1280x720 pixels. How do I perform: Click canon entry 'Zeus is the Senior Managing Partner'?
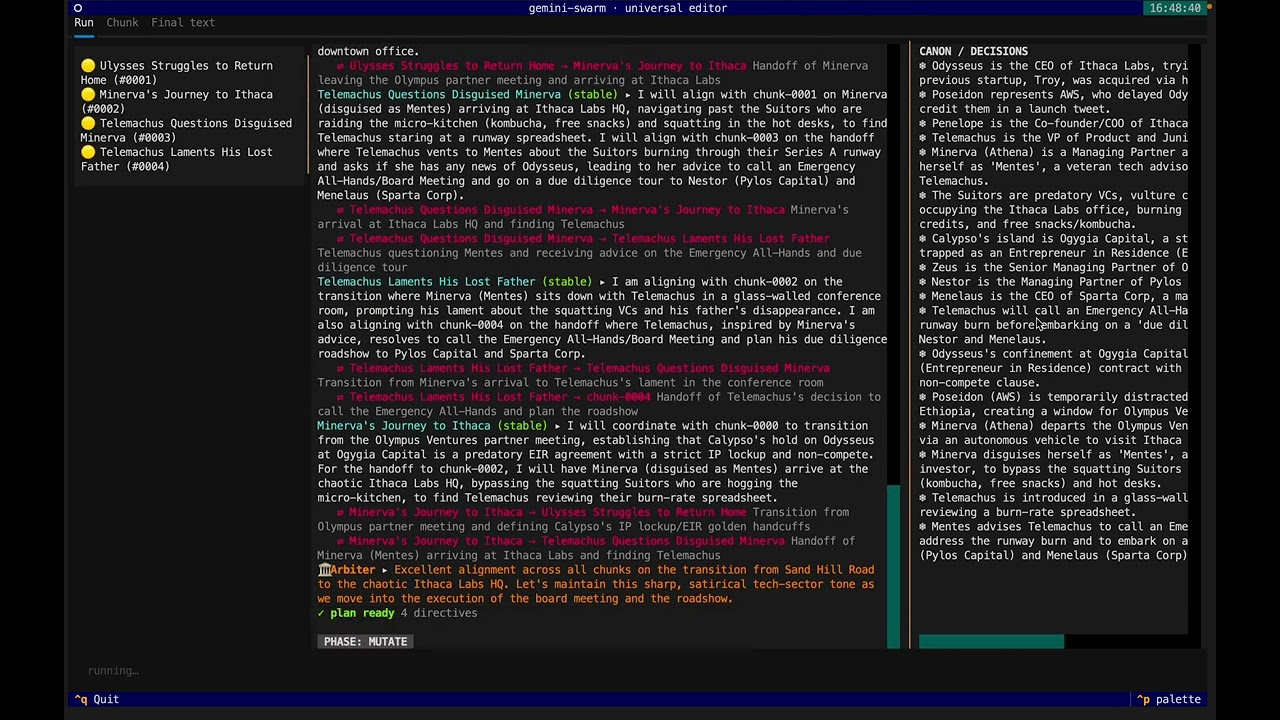click(1053, 268)
